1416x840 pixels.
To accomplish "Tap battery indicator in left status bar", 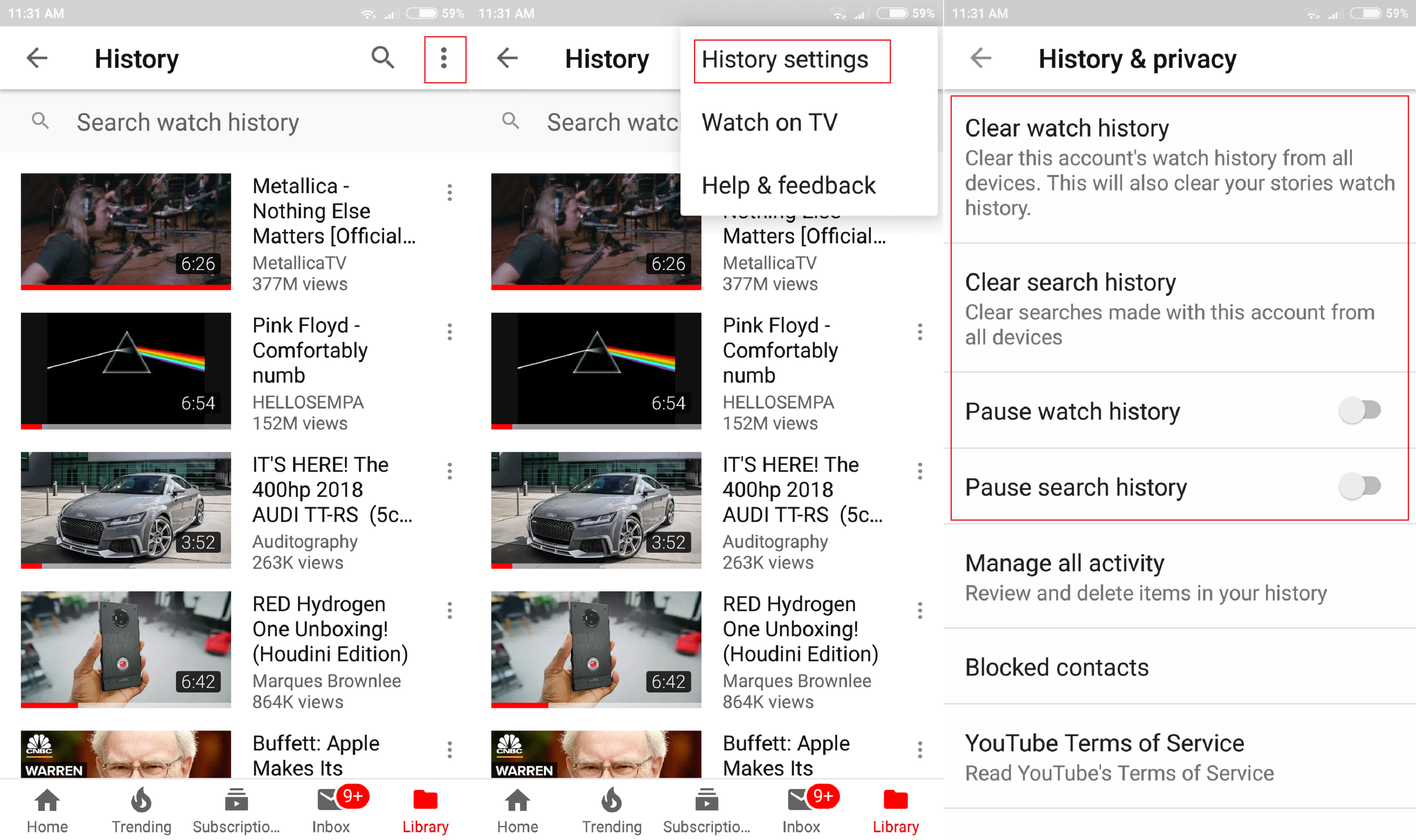I will 422,13.
